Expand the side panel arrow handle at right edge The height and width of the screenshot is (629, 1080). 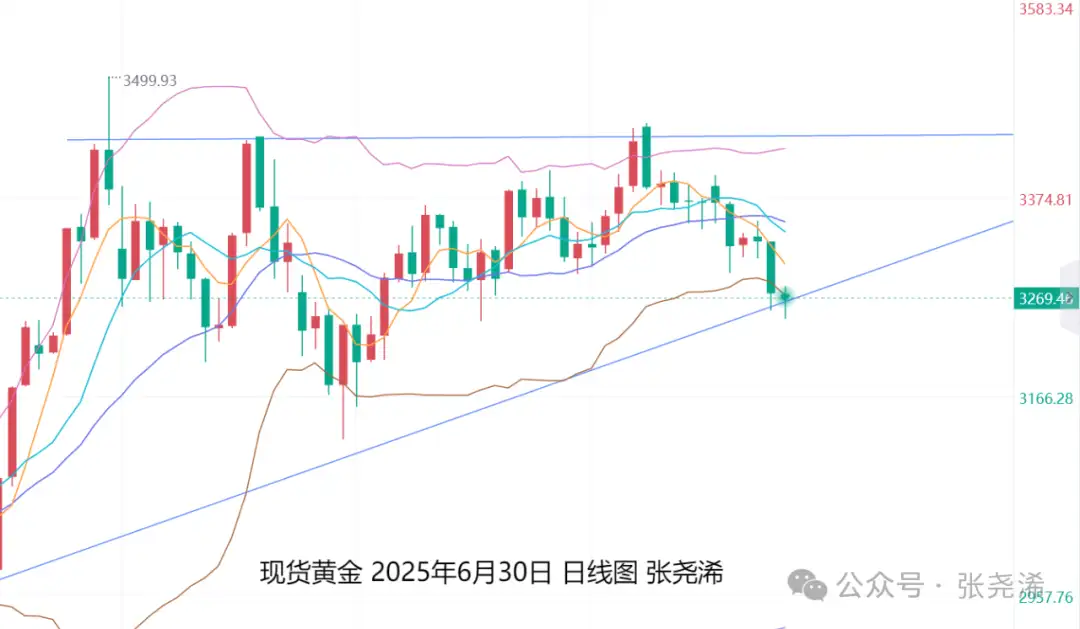coord(1071,298)
